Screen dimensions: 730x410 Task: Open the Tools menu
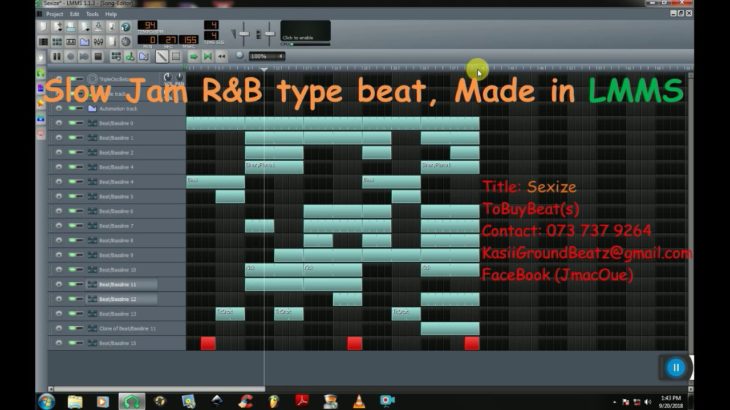pos(92,14)
